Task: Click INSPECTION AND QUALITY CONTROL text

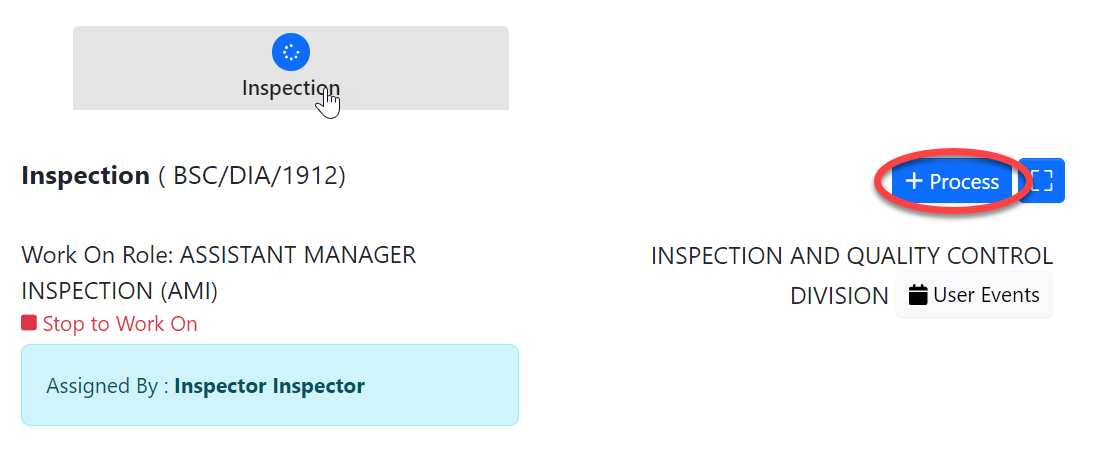Action: tap(851, 256)
